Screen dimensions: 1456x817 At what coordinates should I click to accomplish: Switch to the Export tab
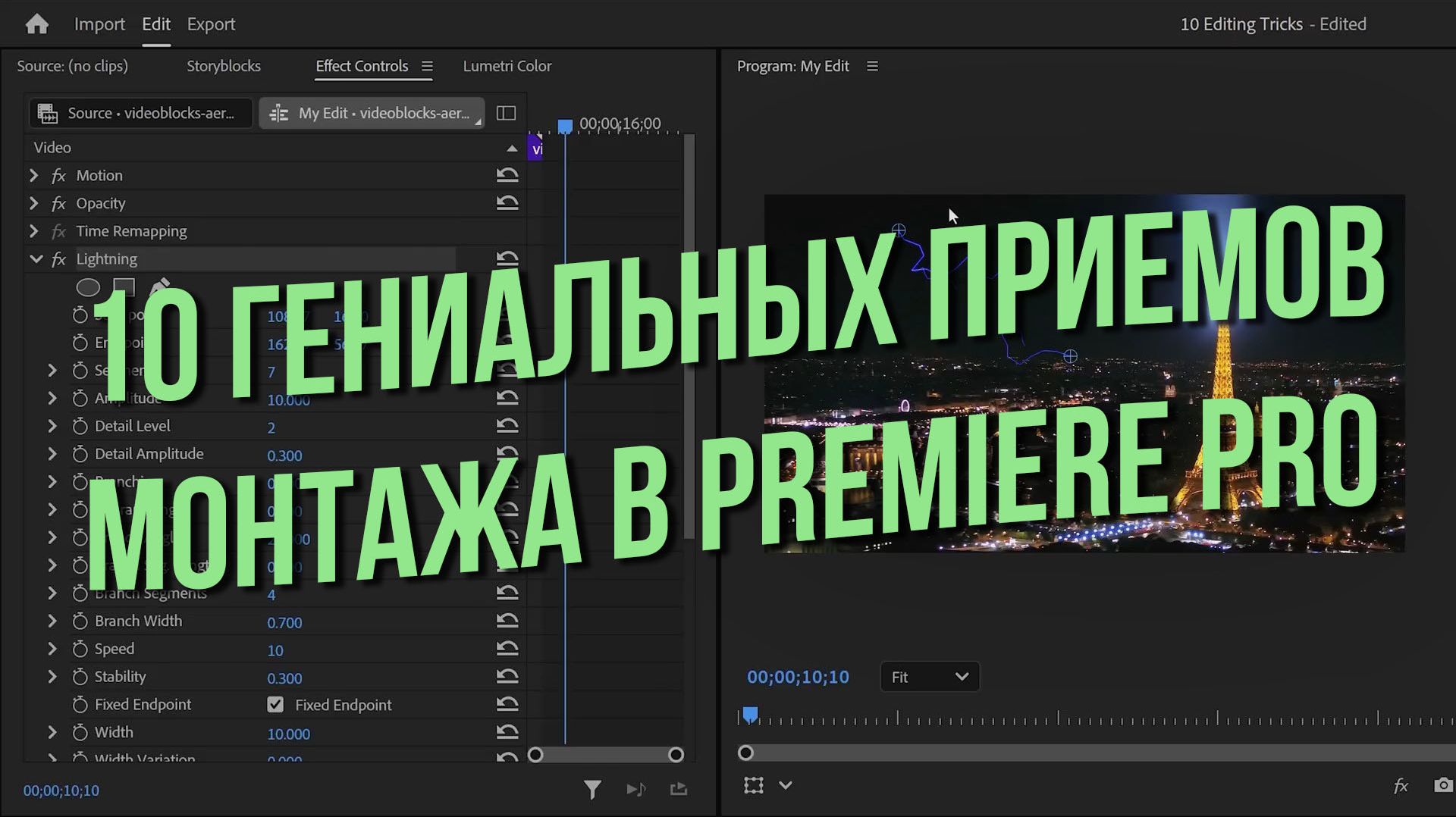(x=211, y=24)
